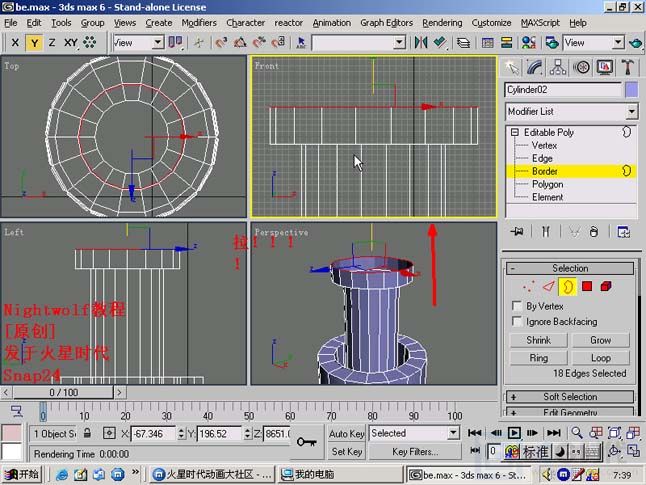Click the Shrink button
This screenshot has width=646, height=485.
[538, 340]
